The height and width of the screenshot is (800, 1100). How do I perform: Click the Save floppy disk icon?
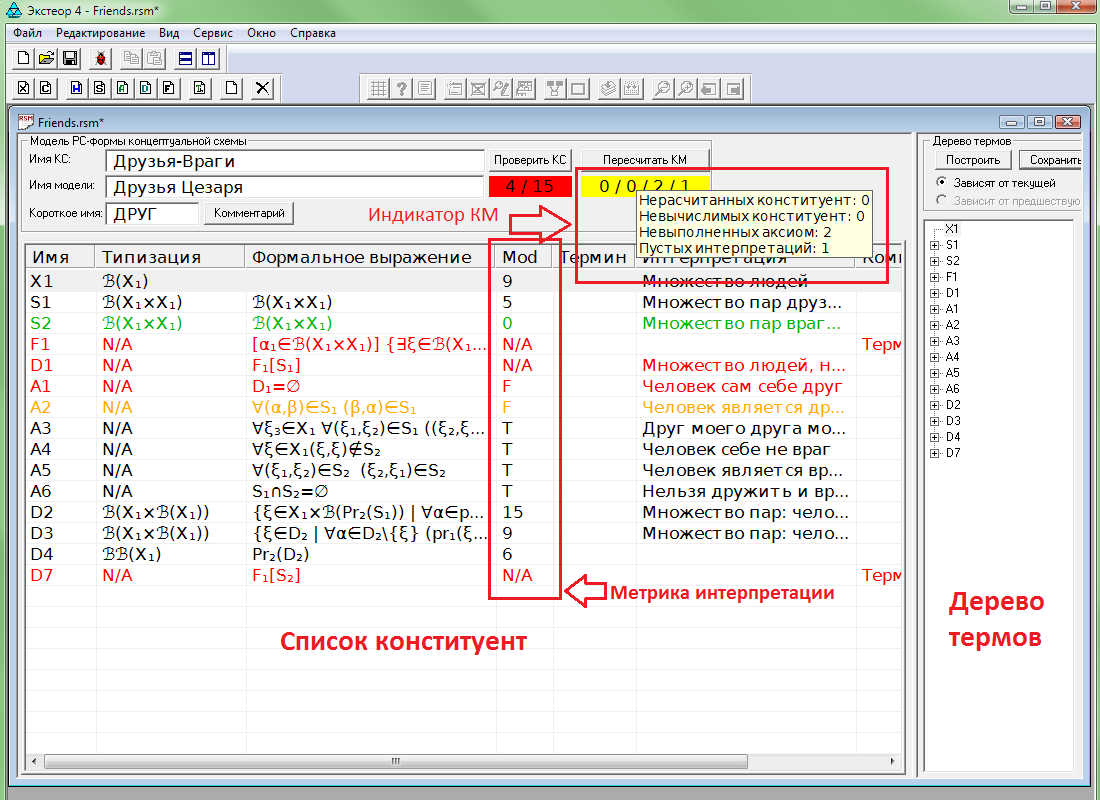tap(70, 58)
